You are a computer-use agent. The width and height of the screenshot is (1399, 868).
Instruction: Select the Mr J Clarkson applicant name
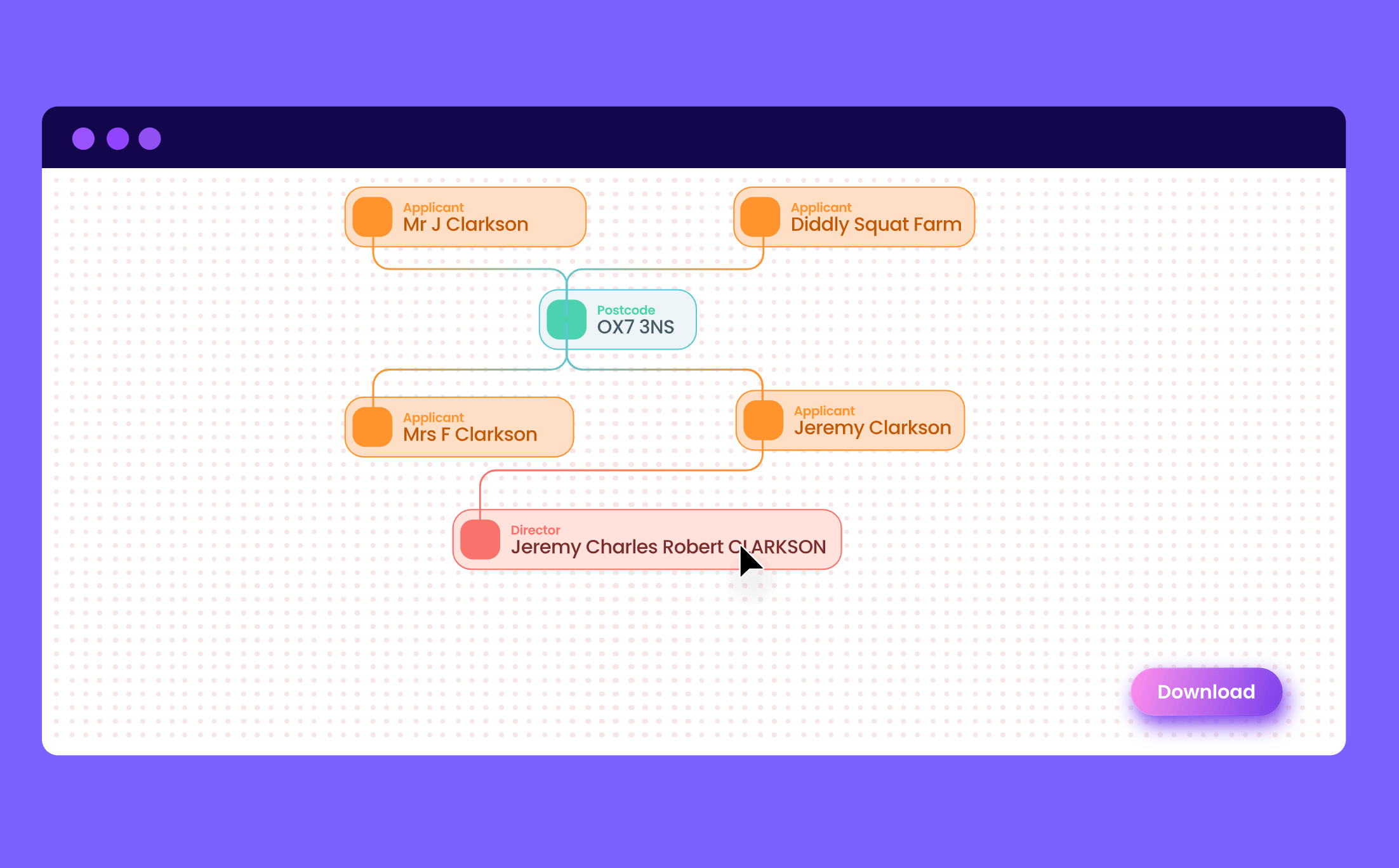465,225
